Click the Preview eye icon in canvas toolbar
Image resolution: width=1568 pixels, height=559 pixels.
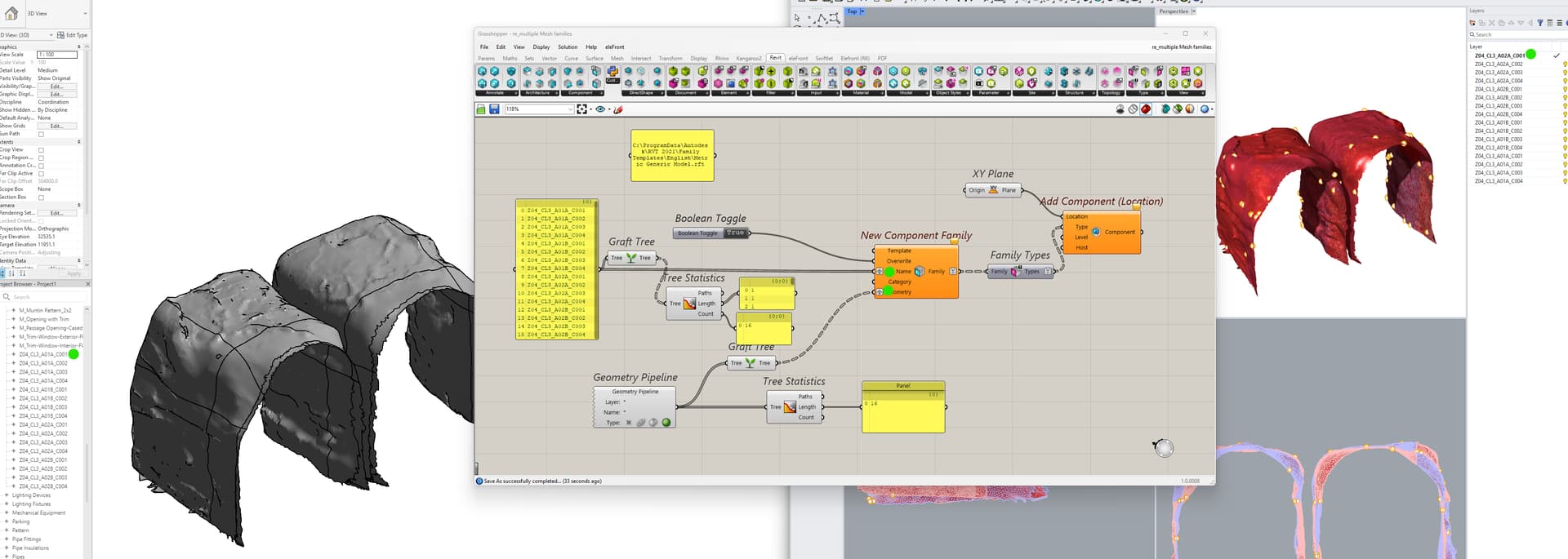601,109
